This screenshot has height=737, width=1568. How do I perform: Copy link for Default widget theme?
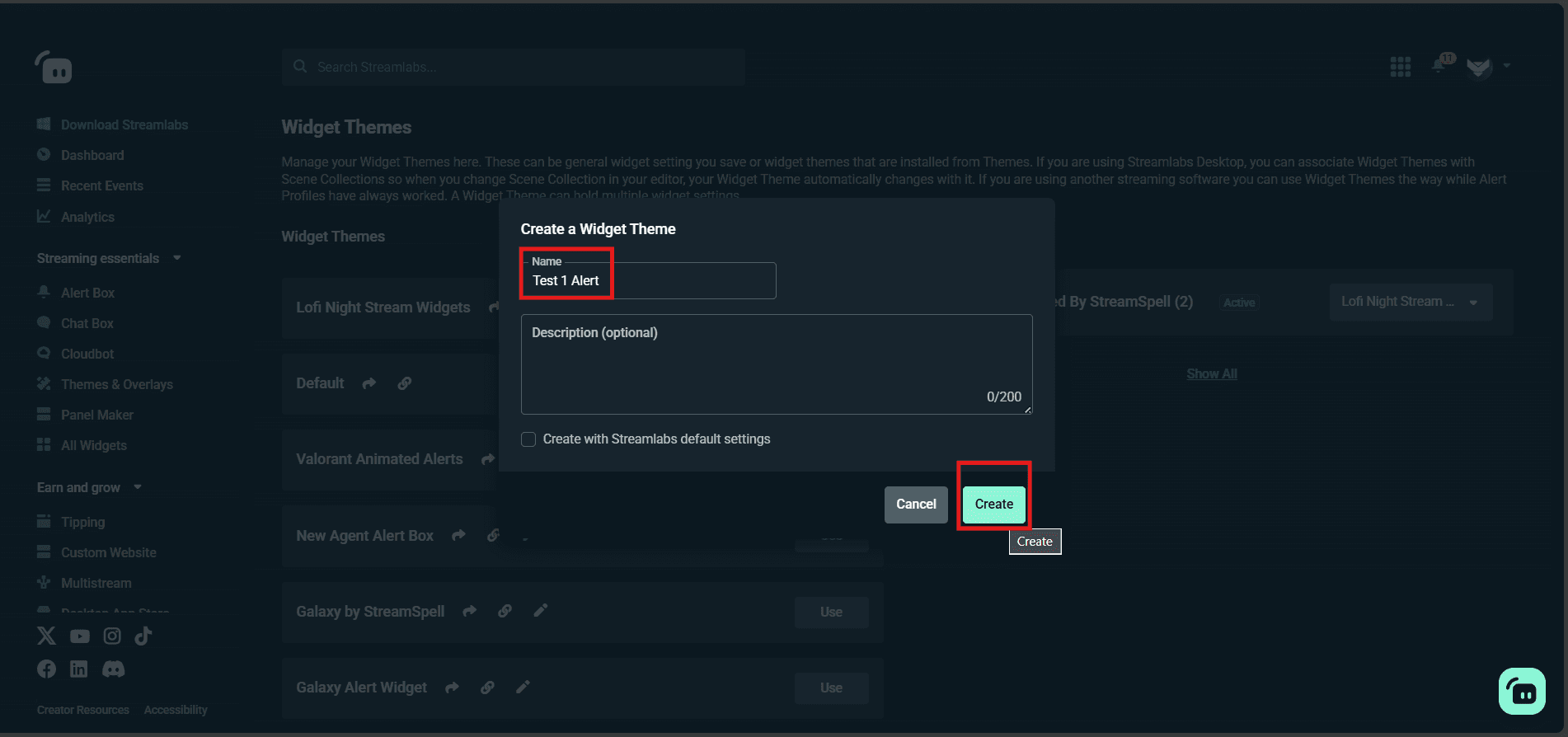pos(405,383)
